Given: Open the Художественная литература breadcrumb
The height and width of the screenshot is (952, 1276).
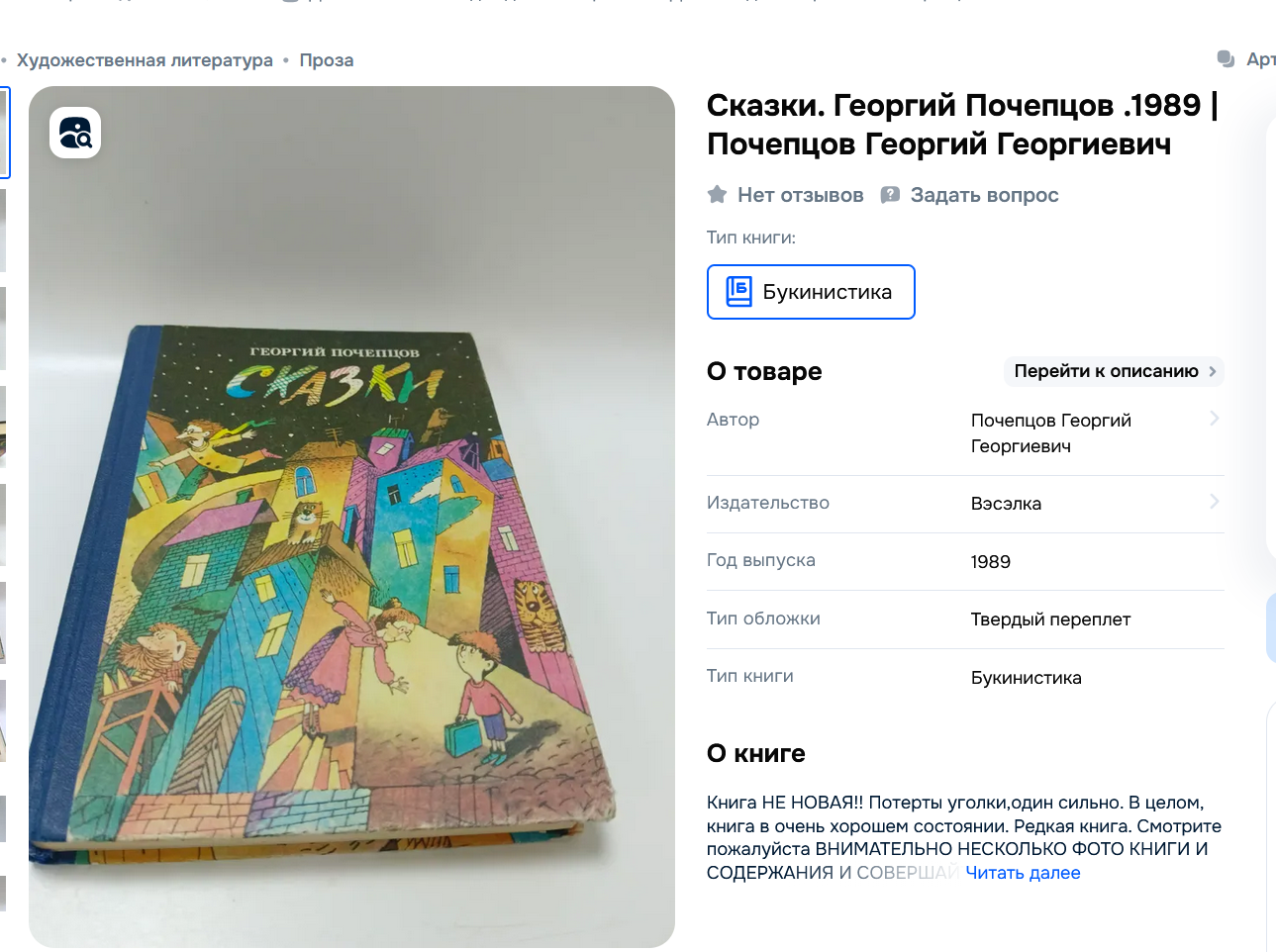Looking at the screenshot, I should pos(145,60).
